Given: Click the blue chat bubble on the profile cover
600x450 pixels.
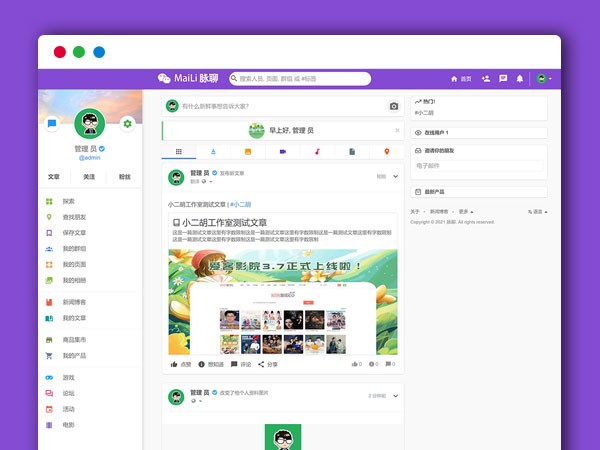Looking at the screenshot, I should click(52, 124).
